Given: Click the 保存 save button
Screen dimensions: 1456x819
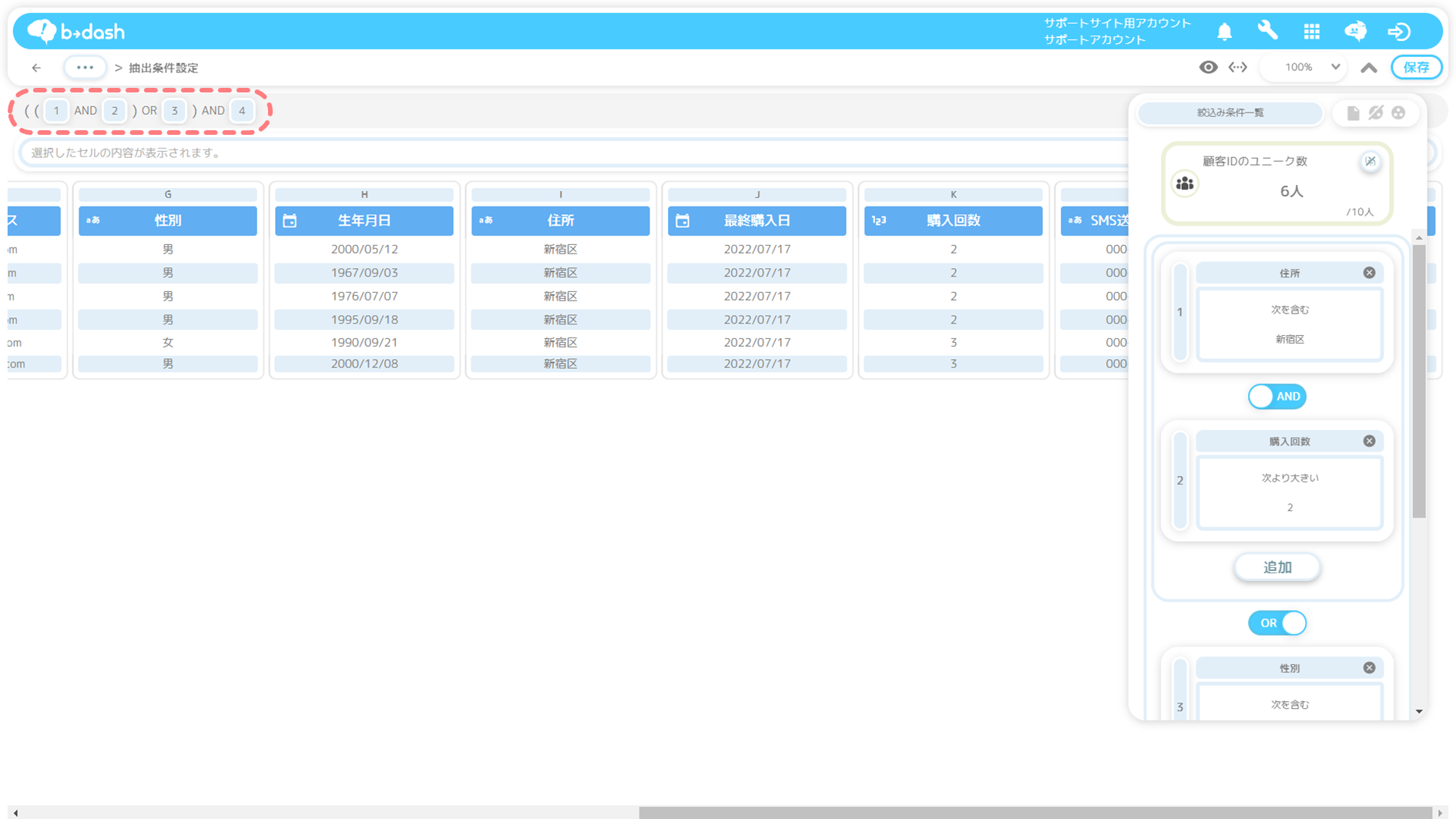Looking at the screenshot, I should pos(1417,68).
